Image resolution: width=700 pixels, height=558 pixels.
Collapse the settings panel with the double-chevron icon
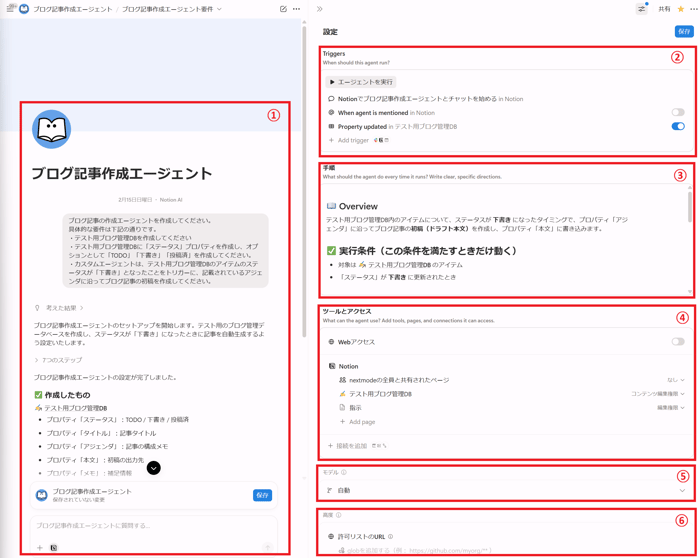[x=320, y=9]
